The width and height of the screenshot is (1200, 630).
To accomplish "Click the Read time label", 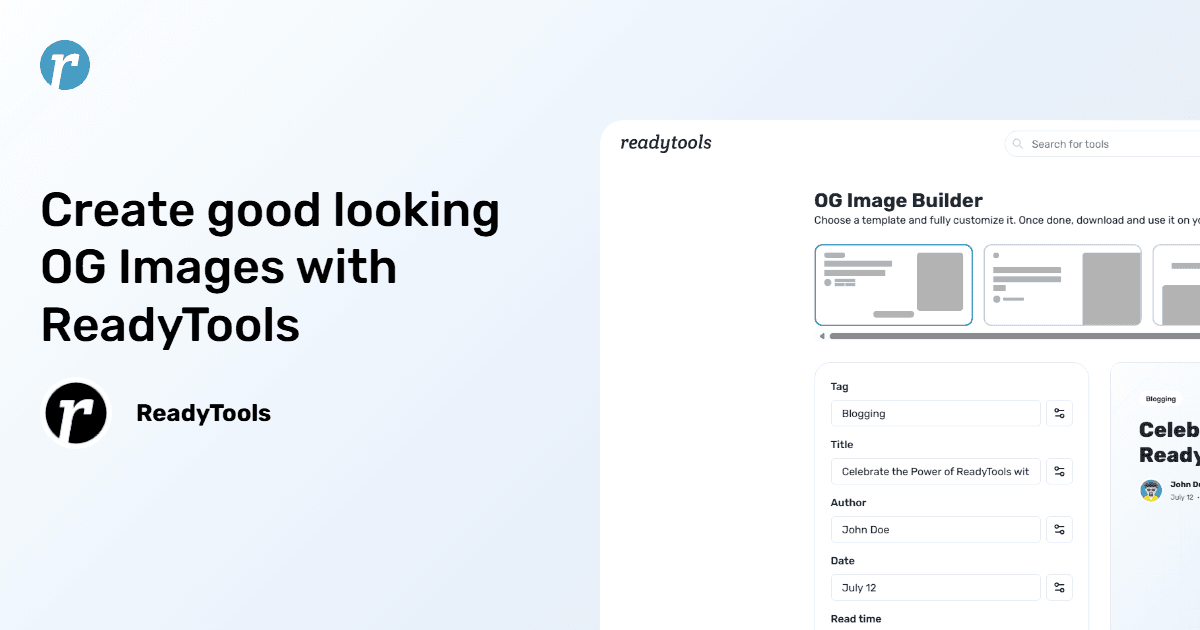I will click(x=856, y=619).
